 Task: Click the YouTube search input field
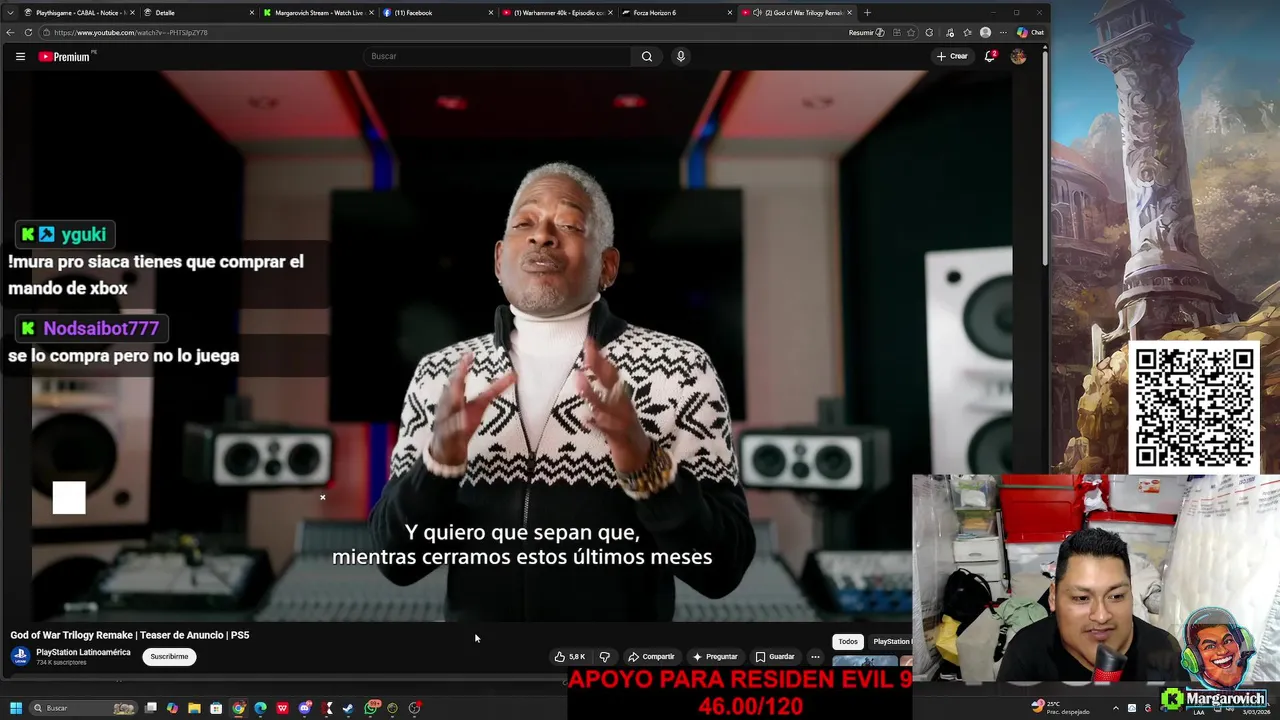(497, 56)
